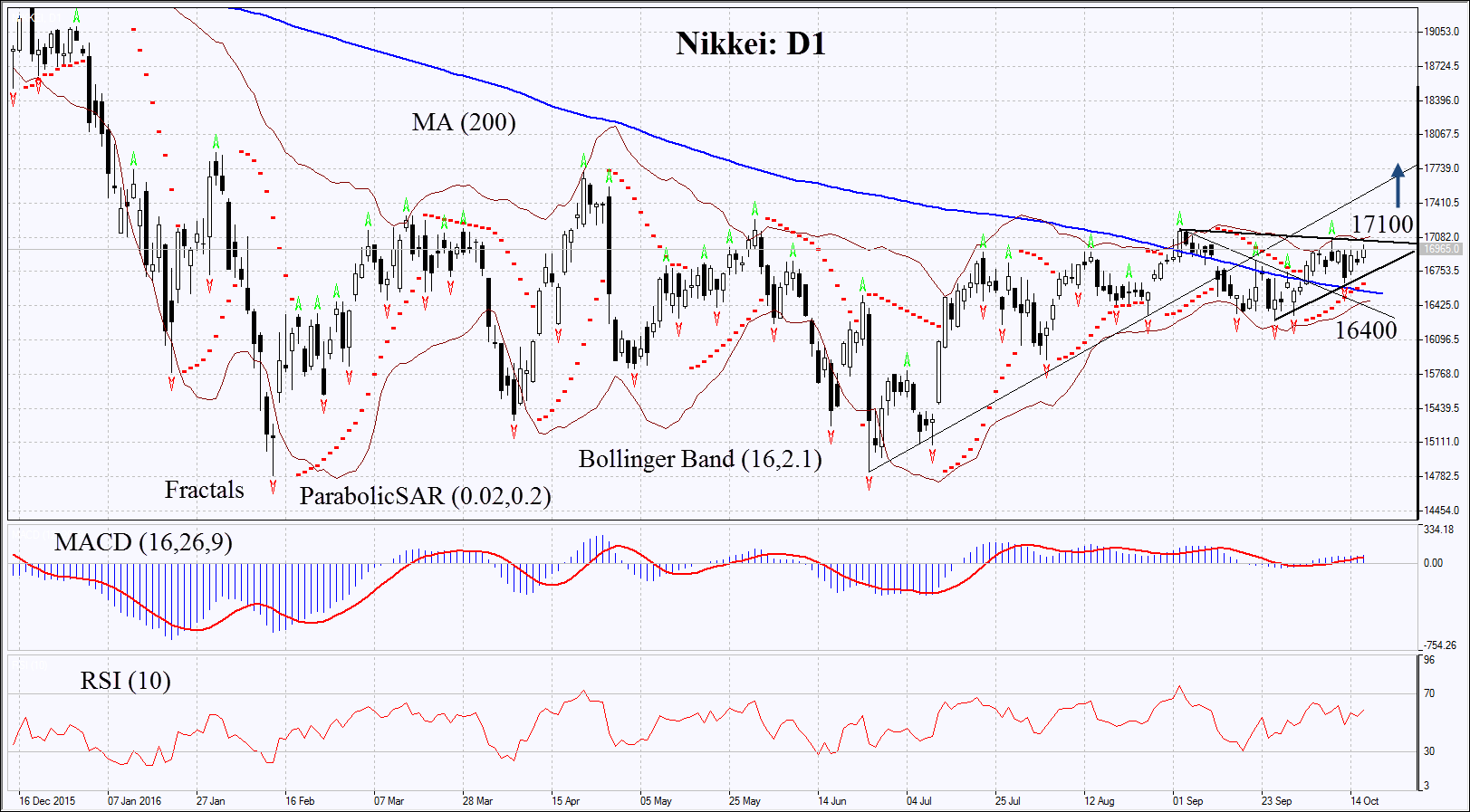Click the current price tag 16965.0

(1440, 249)
